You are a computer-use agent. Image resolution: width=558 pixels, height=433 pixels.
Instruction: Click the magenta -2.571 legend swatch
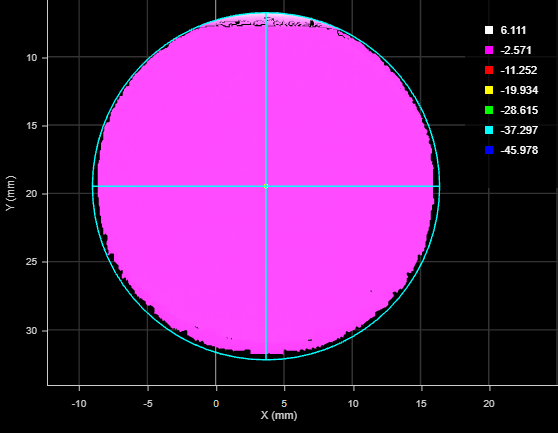489,50
